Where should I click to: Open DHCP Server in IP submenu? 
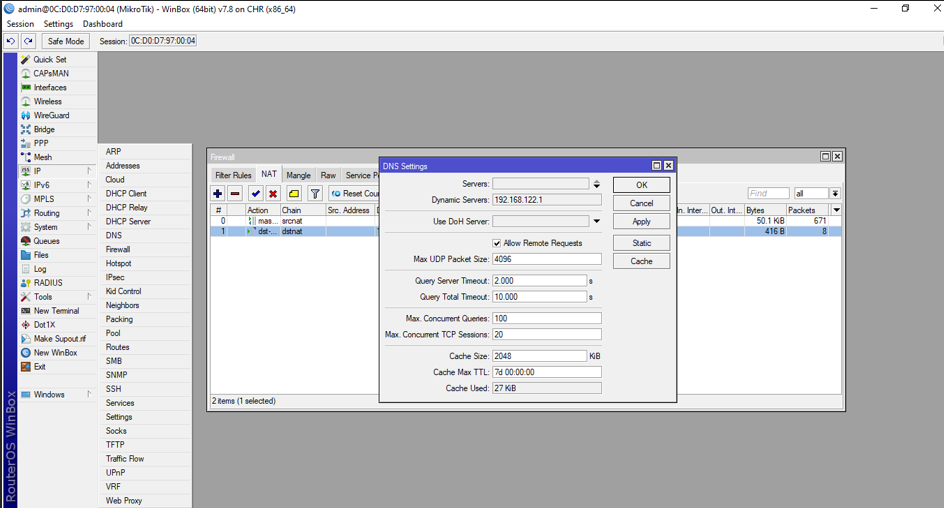point(128,221)
